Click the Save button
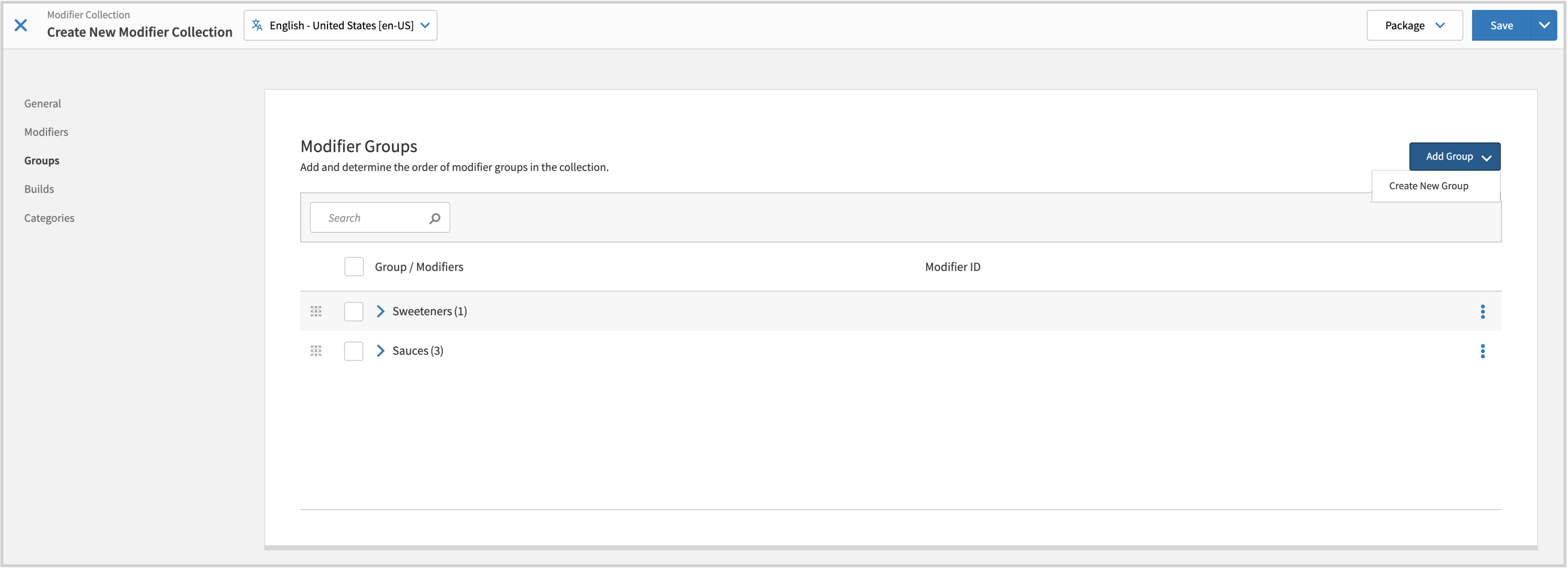1568x568 pixels. point(1501,25)
